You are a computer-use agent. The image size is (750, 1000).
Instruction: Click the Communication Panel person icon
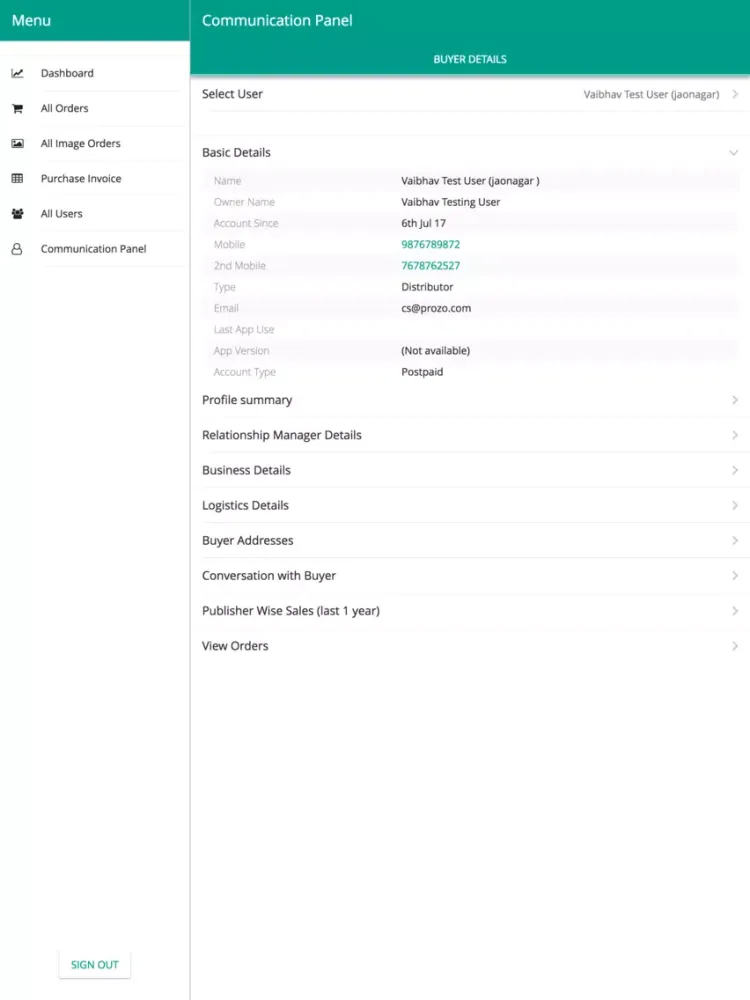(x=17, y=249)
